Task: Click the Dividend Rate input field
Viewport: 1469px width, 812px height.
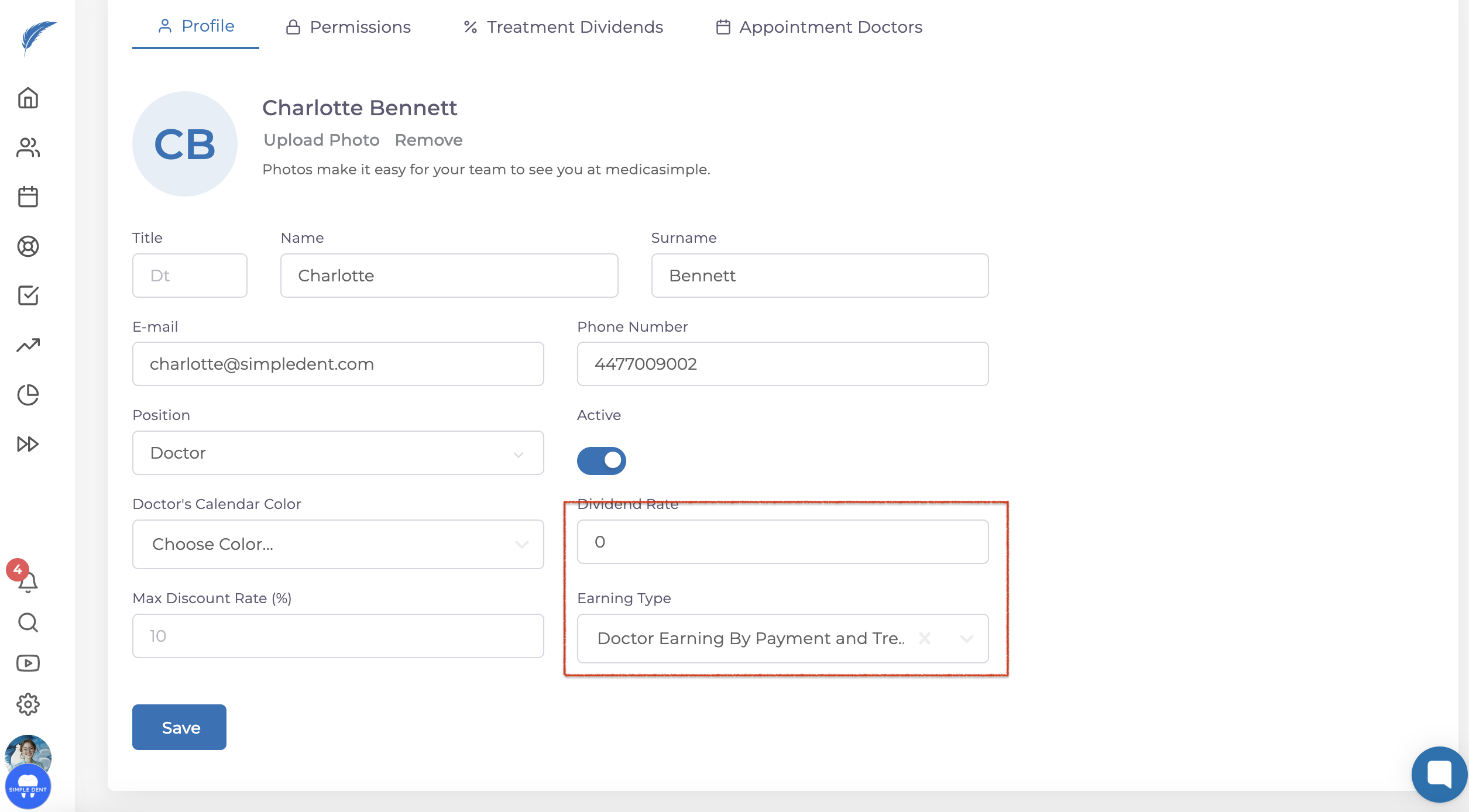Action: coord(782,542)
